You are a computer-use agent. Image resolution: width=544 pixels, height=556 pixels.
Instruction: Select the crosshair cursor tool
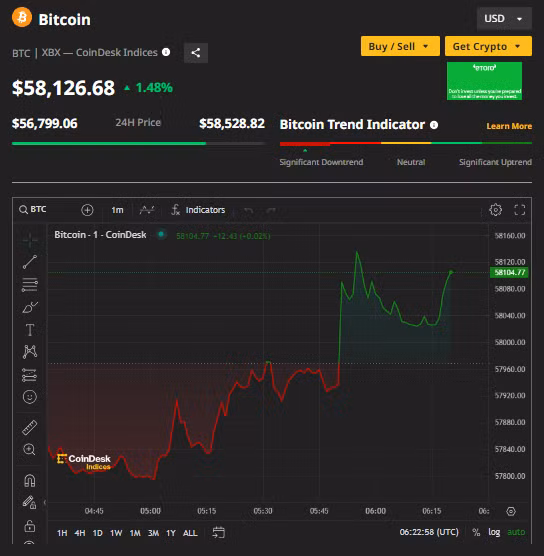[30, 240]
